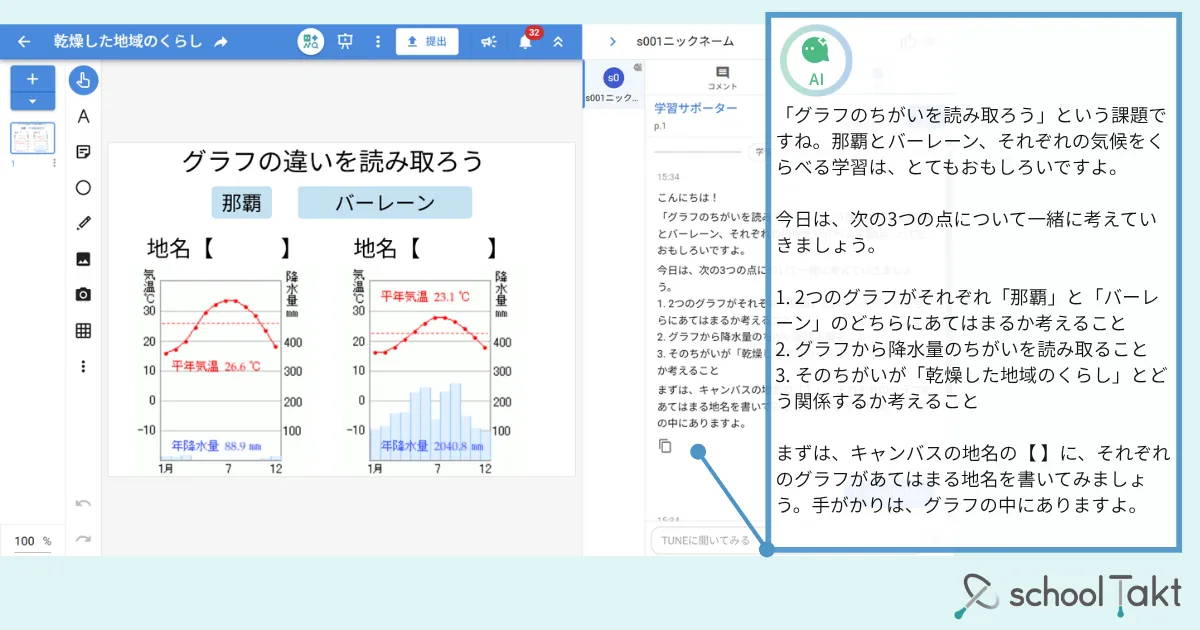Open the header three-dot menu
The width and height of the screenshot is (1200, 630).
coord(378,42)
